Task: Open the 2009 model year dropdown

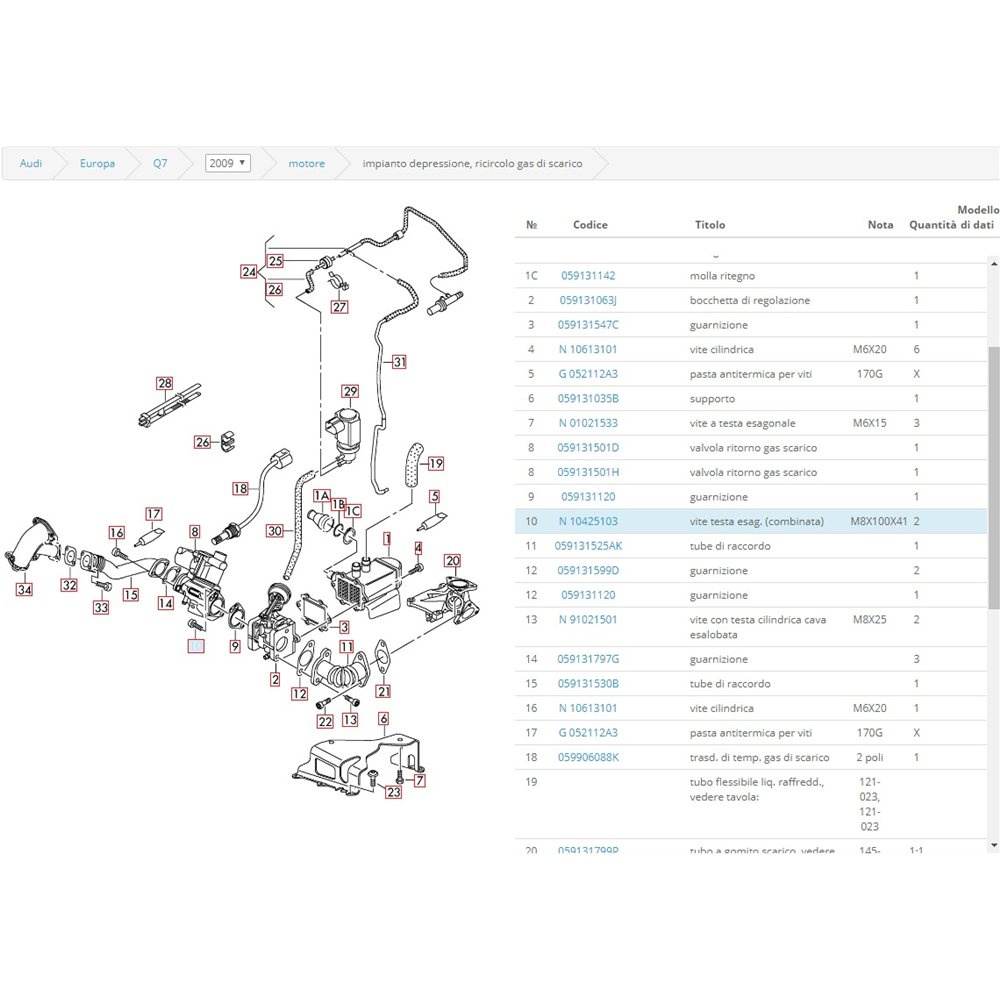Action: (x=227, y=163)
